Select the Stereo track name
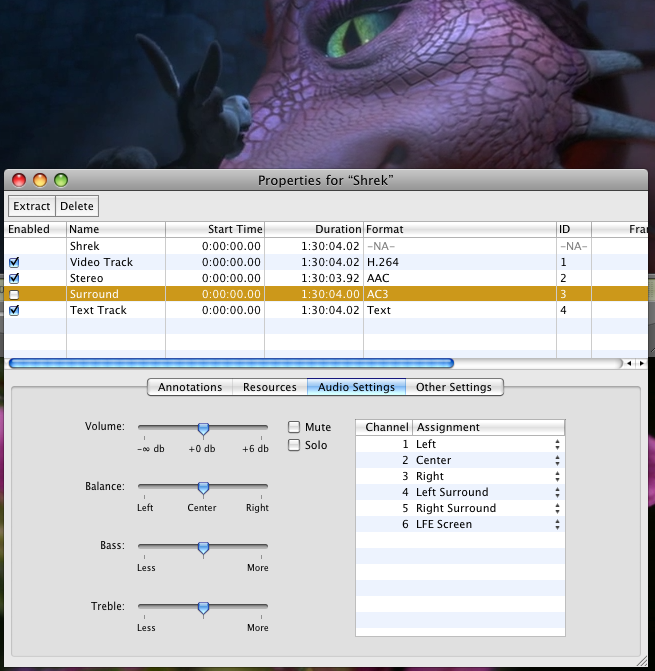Viewport: 655px width, 671px height. coord(86,278)
